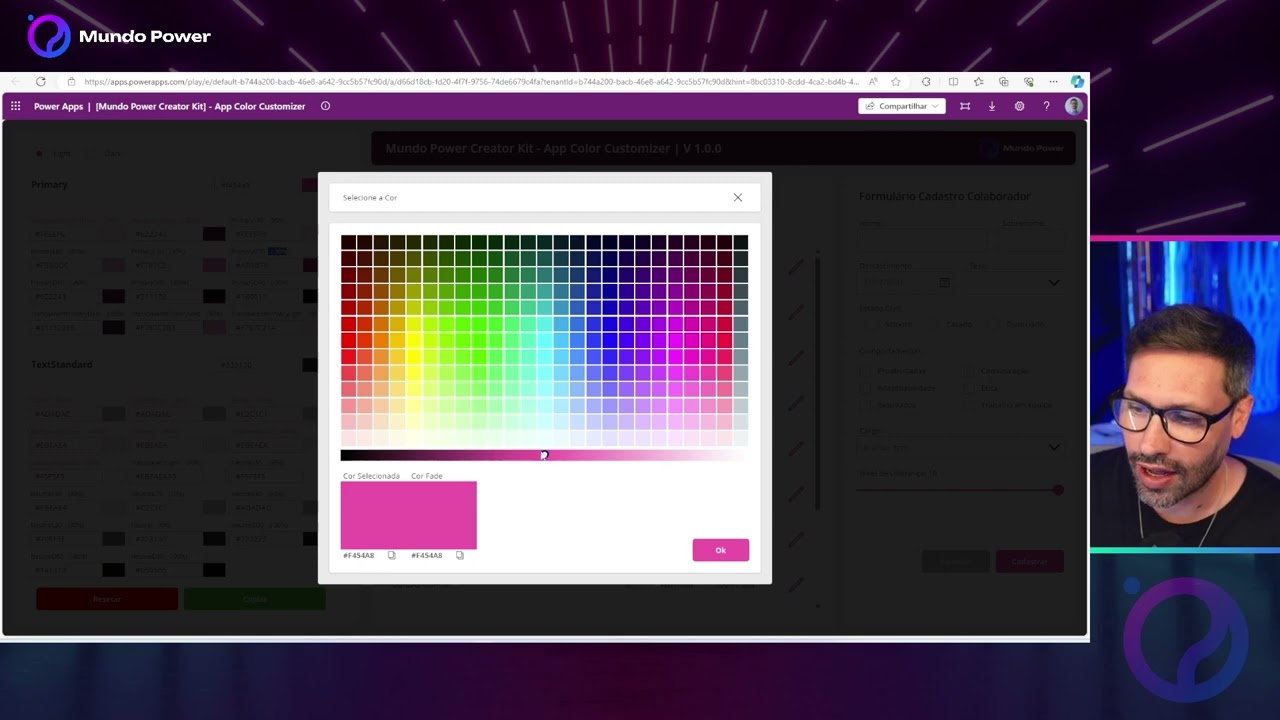
Task: Expand dimmed Sexo dropdown in background form
Action: [x=1054, y=283]
